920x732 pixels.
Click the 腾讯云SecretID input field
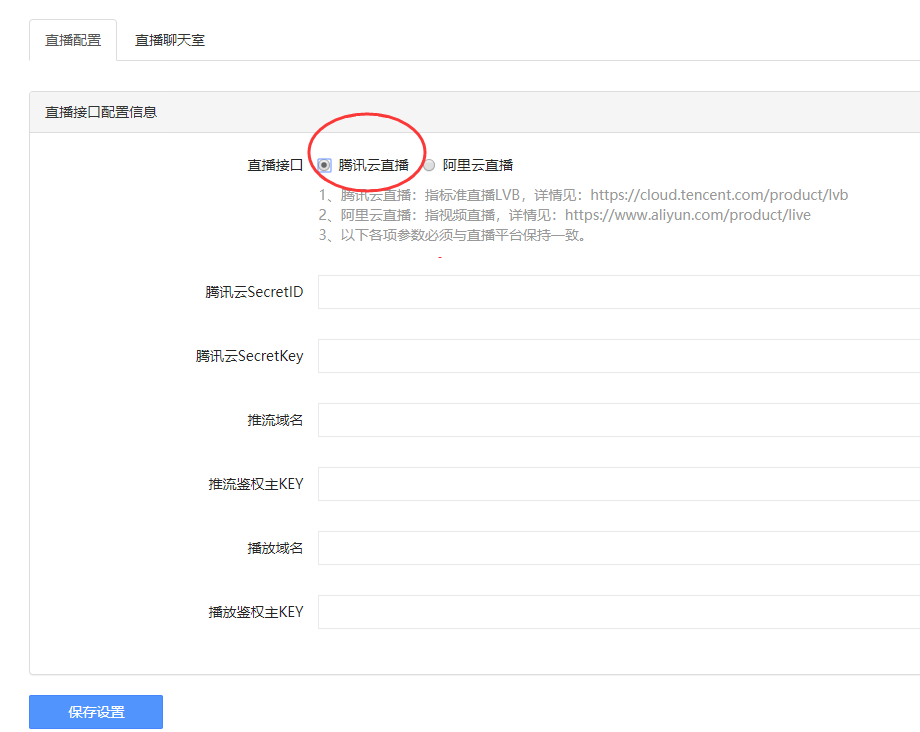pos(619,292)
